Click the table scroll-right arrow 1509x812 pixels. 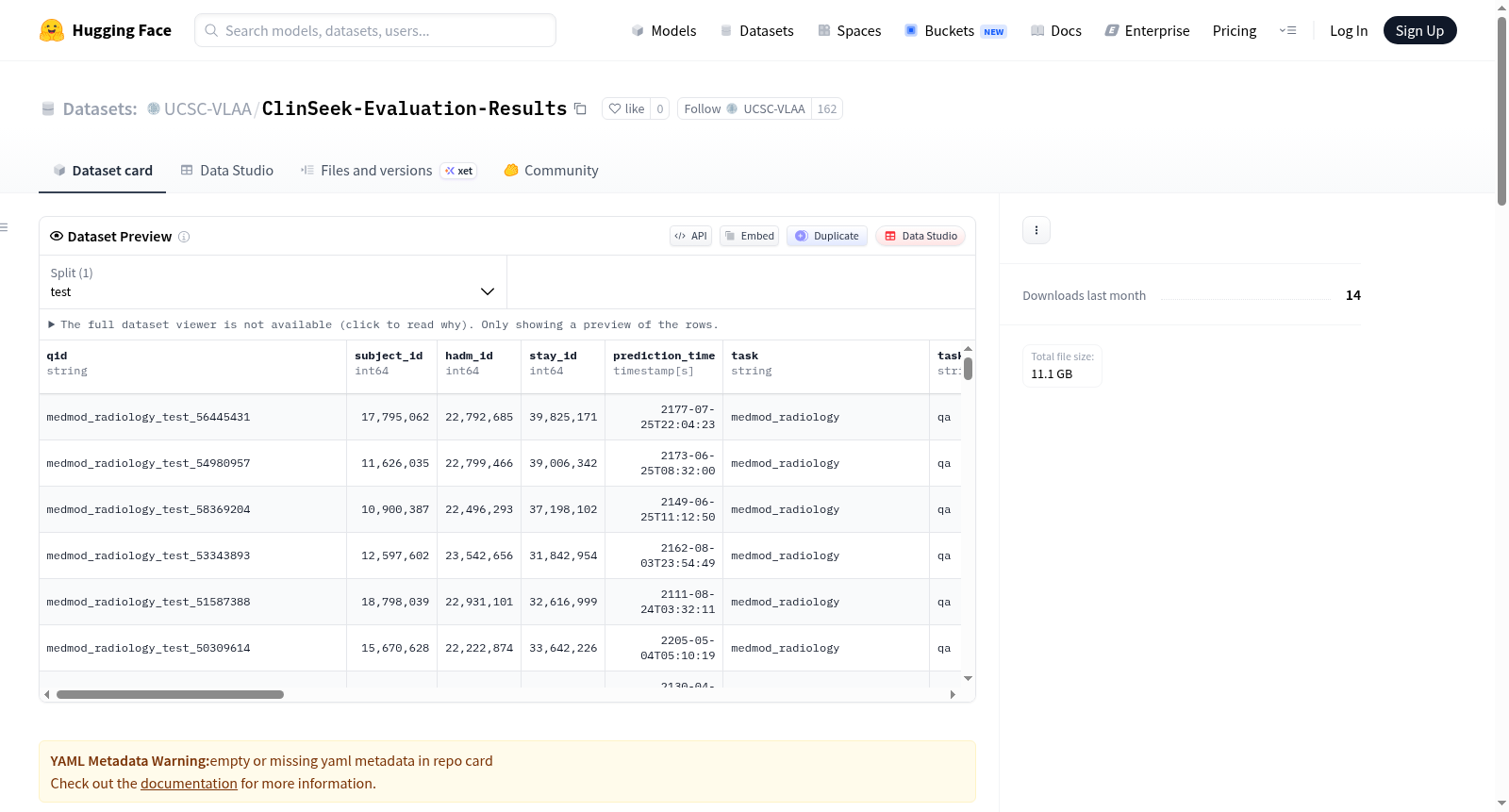tap(953, 695)
